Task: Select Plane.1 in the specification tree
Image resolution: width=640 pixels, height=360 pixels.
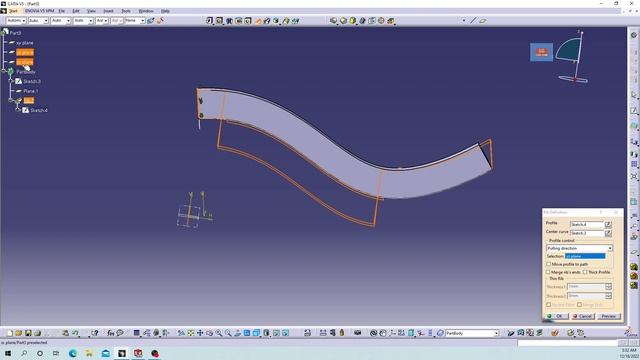Action: (31, 91)
